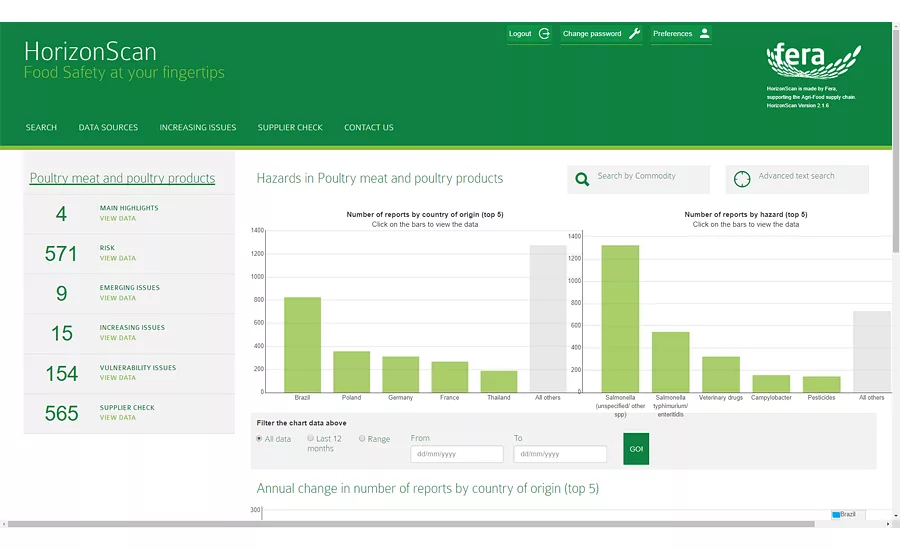The height and width of the screenshot is (550, 900).
Task: Click Salmonella typhimurium bar in hazard chart
Action: click(x=670, y=362)
